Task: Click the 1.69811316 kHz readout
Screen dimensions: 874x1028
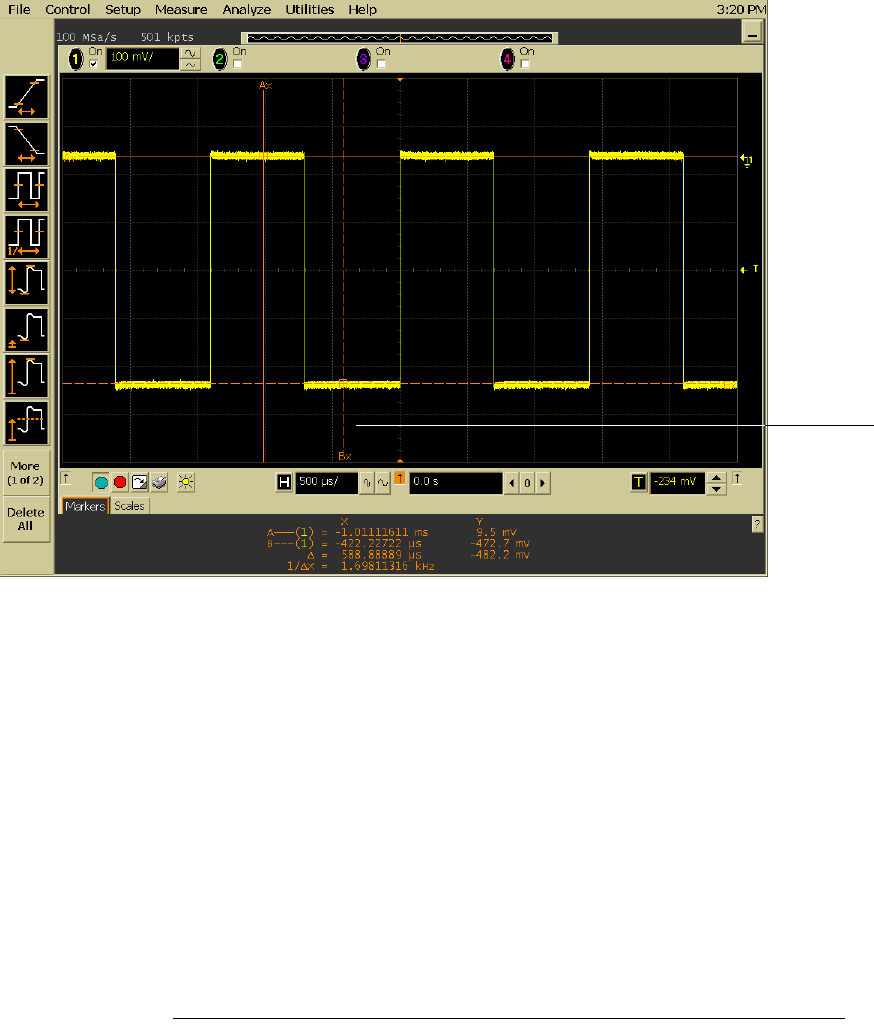Action: pyautogui.click(x=387, y=566)
